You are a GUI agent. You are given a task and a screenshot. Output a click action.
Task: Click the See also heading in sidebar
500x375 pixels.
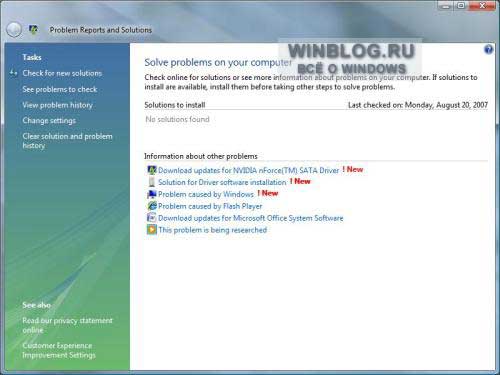[x=36, y=305]
